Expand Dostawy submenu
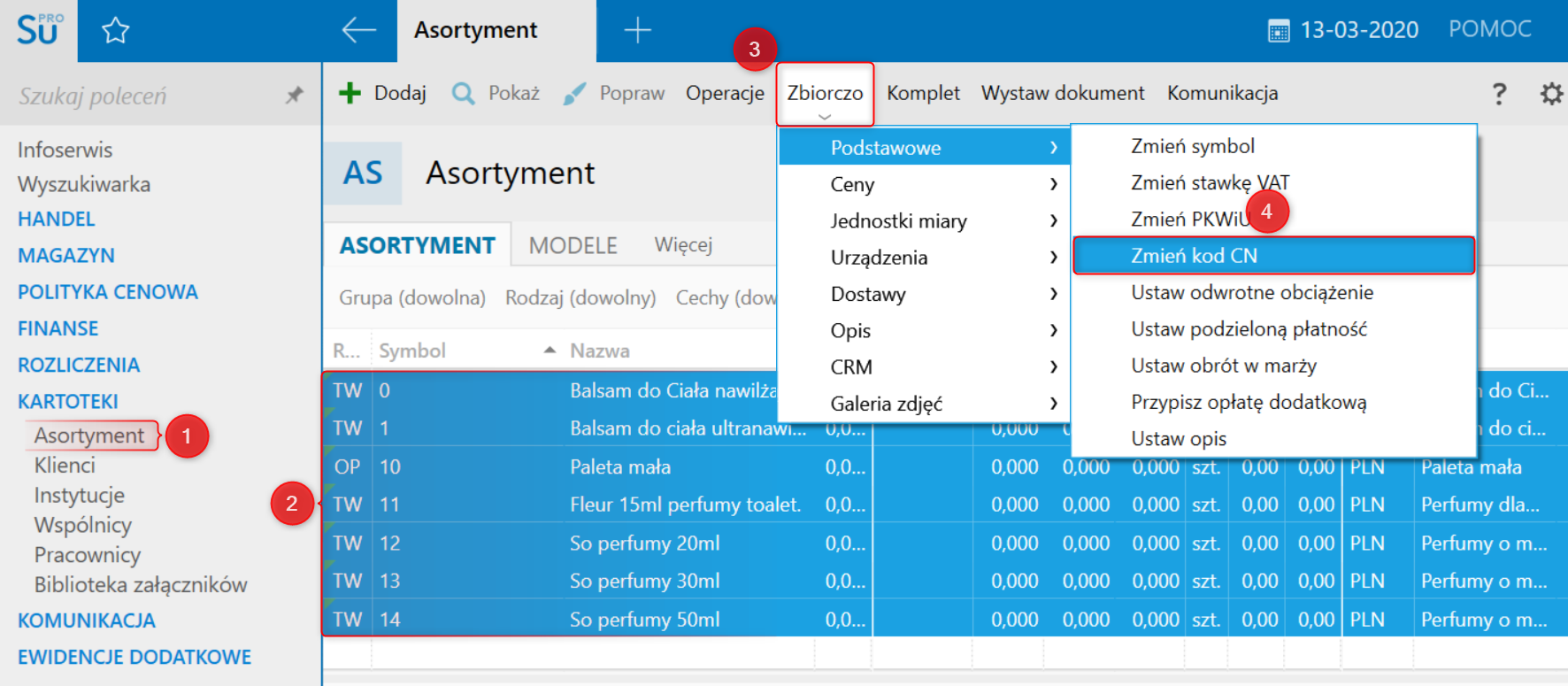Screen dimensions: 1568x686 [x=924, y=294]
